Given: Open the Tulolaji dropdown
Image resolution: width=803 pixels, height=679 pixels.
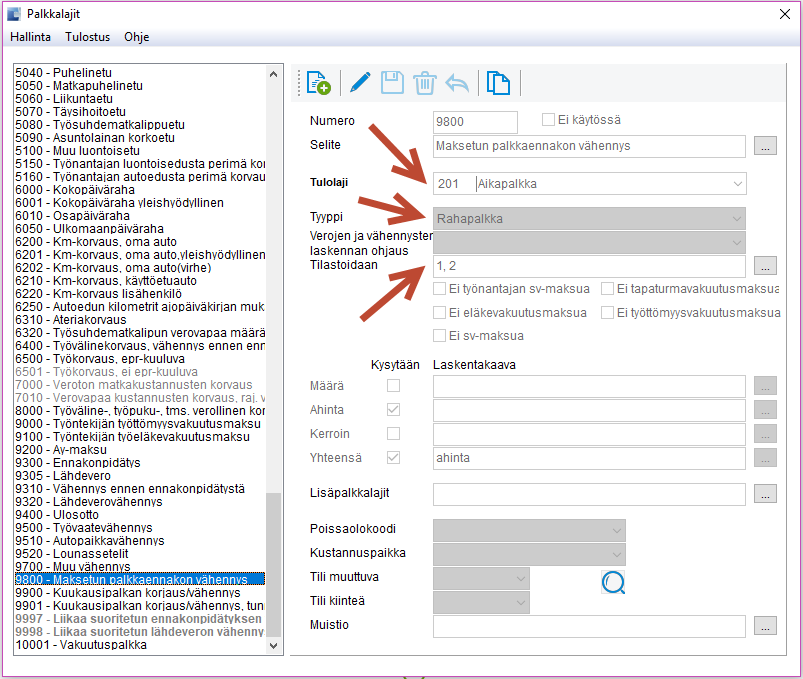Looking at the screenshot, I should 737,183.
